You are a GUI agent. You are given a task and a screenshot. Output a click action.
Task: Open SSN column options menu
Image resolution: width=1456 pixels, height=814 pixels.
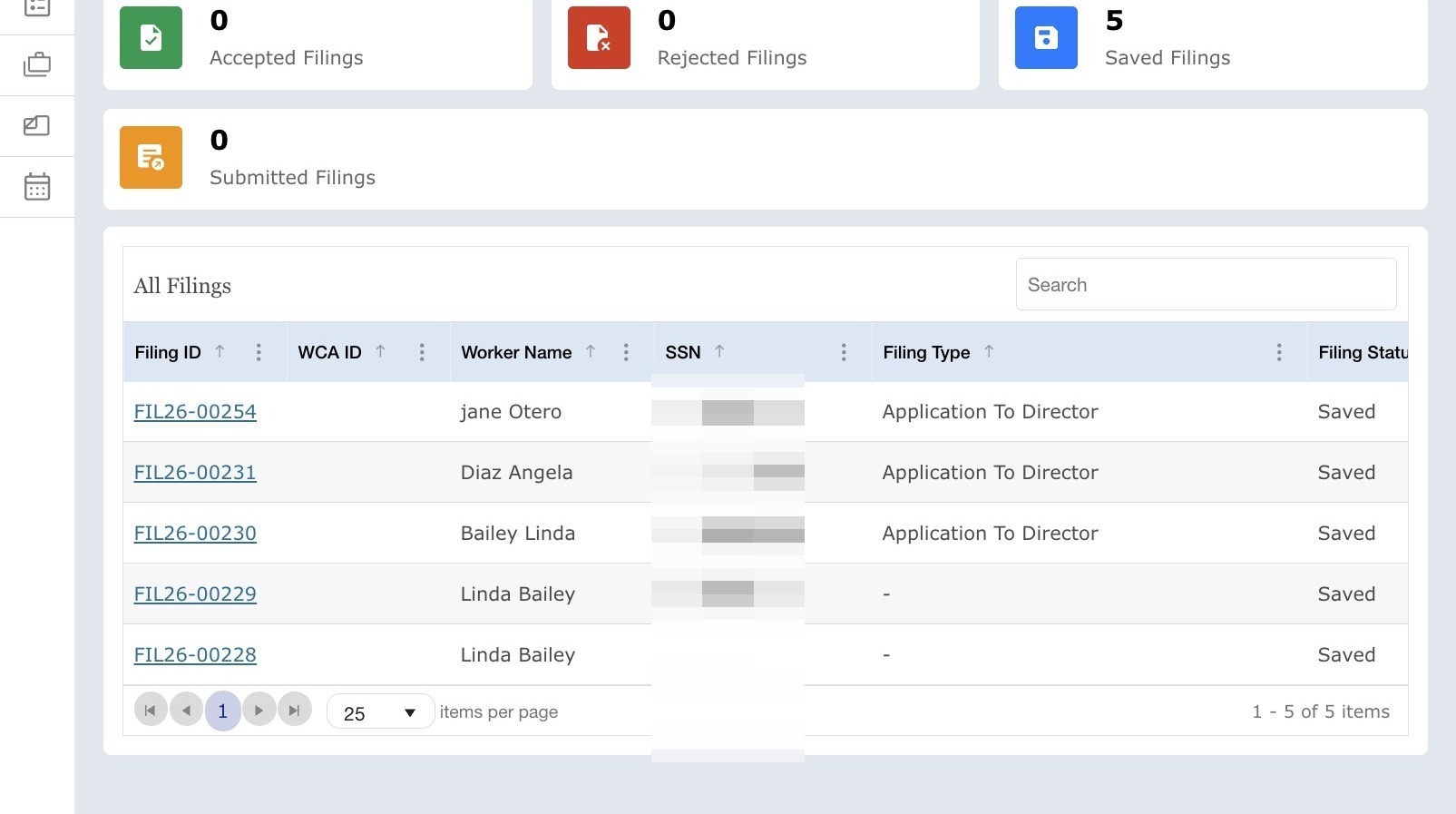pyautogui.click(x=844, y=352)
